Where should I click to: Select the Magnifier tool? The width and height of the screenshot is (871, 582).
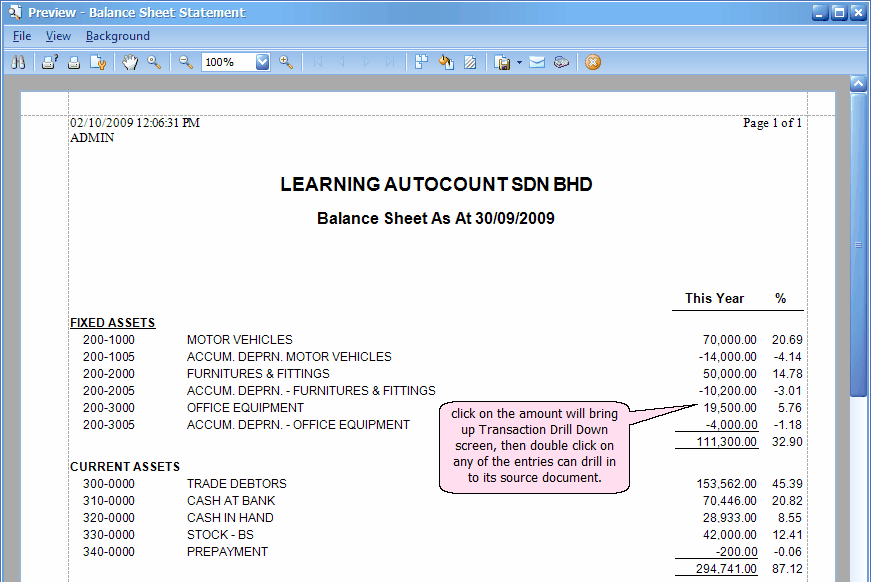(x=154, y=62)
